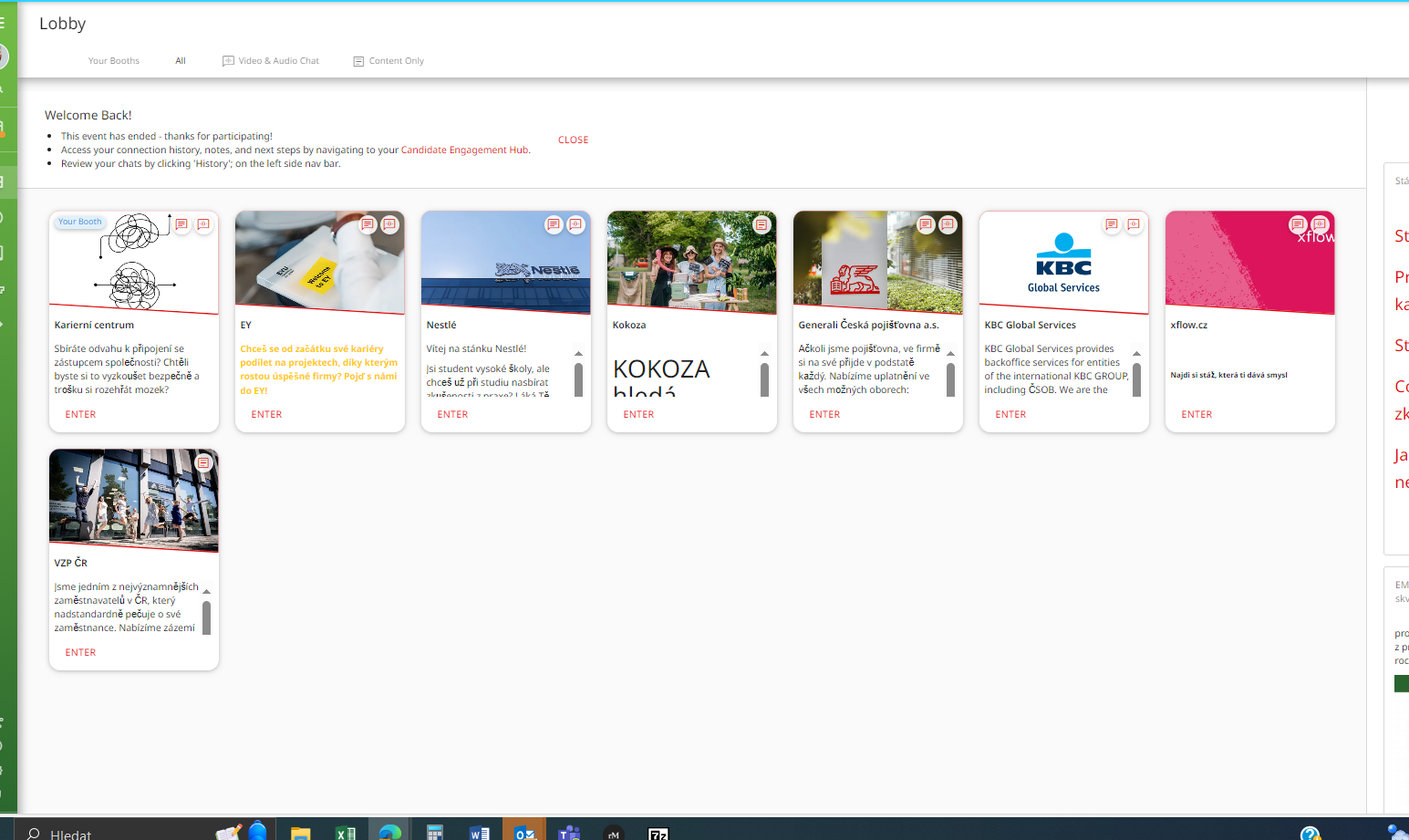The width and height of the screenshot is (1409, 840).
Task: Click scroll-up arrow in Nestlé description
Action: coord(578,353)
